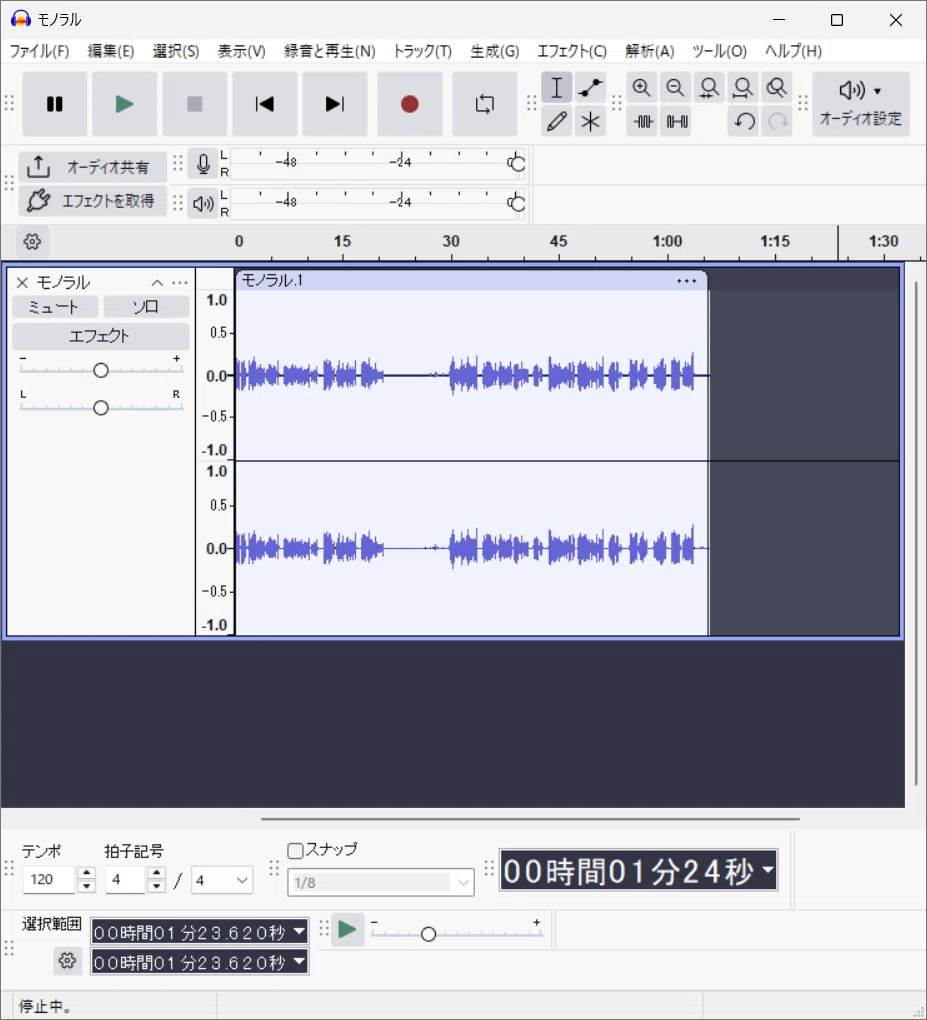Image resolution: width=927 pixels, height=1020 pixels.
Task: Click the オーディオ共有 button
Action: (92, 167)
